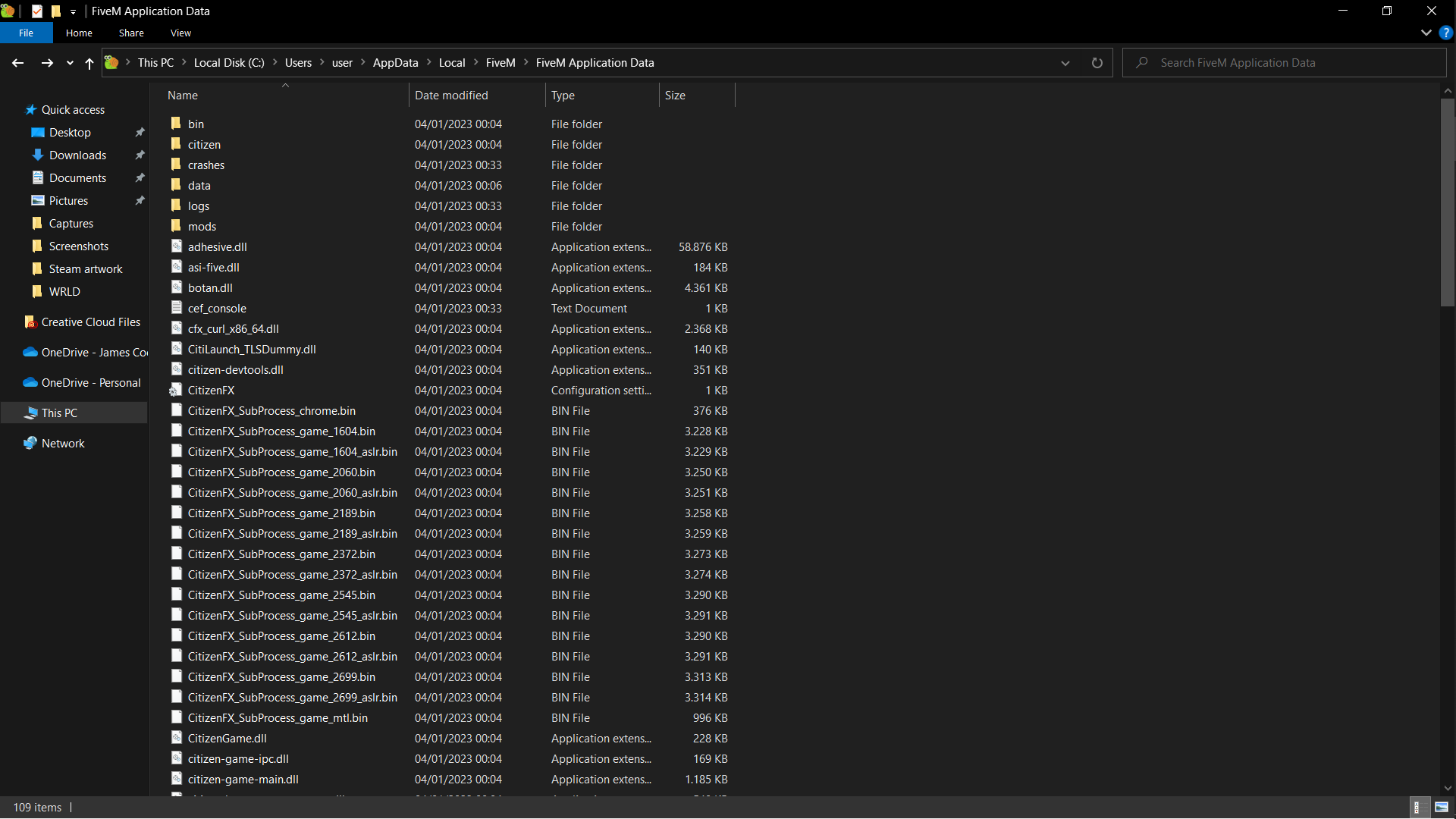Switch to the Home ribbon tab
The width and height of the screenshot is (1456, 819).
click(x=79, y=33)
